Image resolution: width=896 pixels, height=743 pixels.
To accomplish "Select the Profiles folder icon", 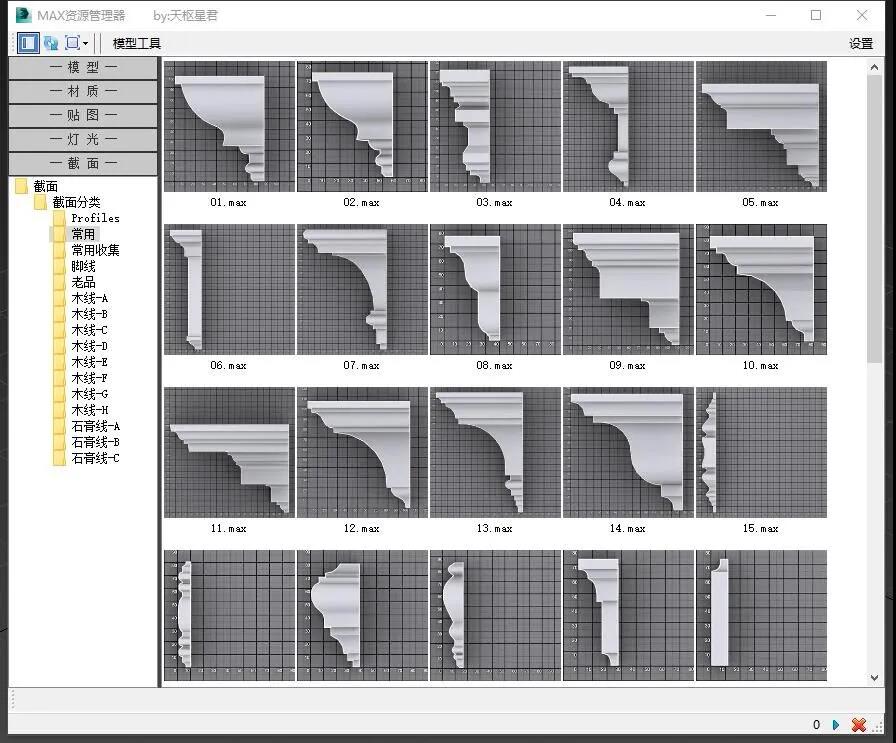I will point(60,218).
